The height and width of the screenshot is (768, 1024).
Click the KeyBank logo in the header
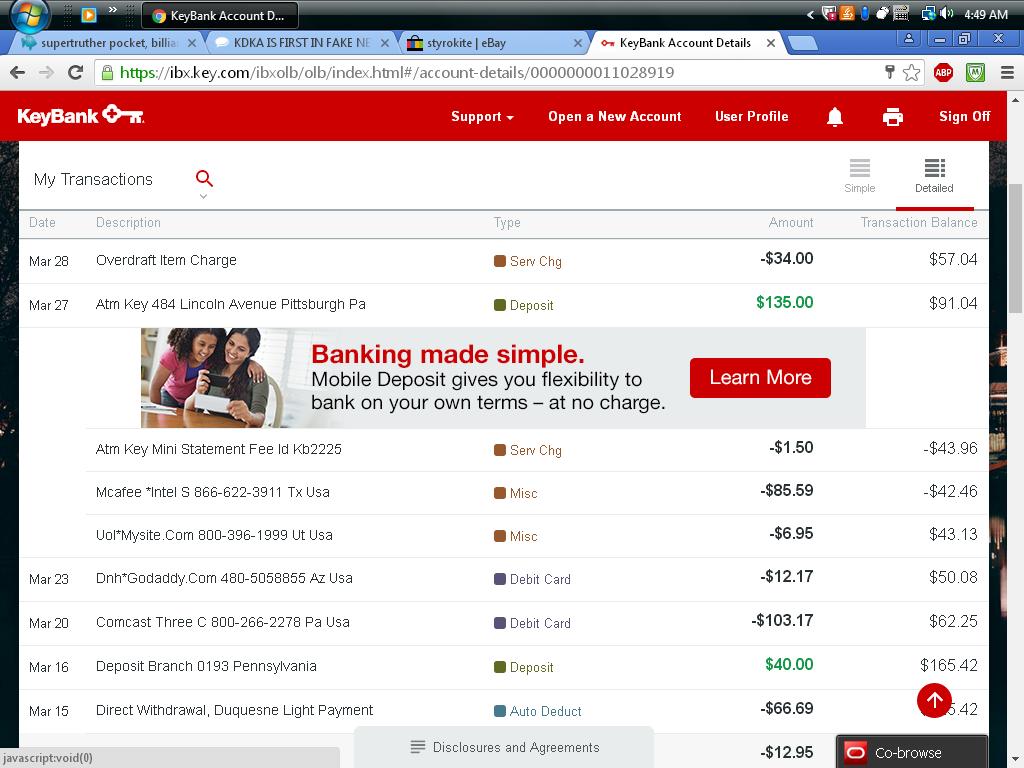pos(80,116)
